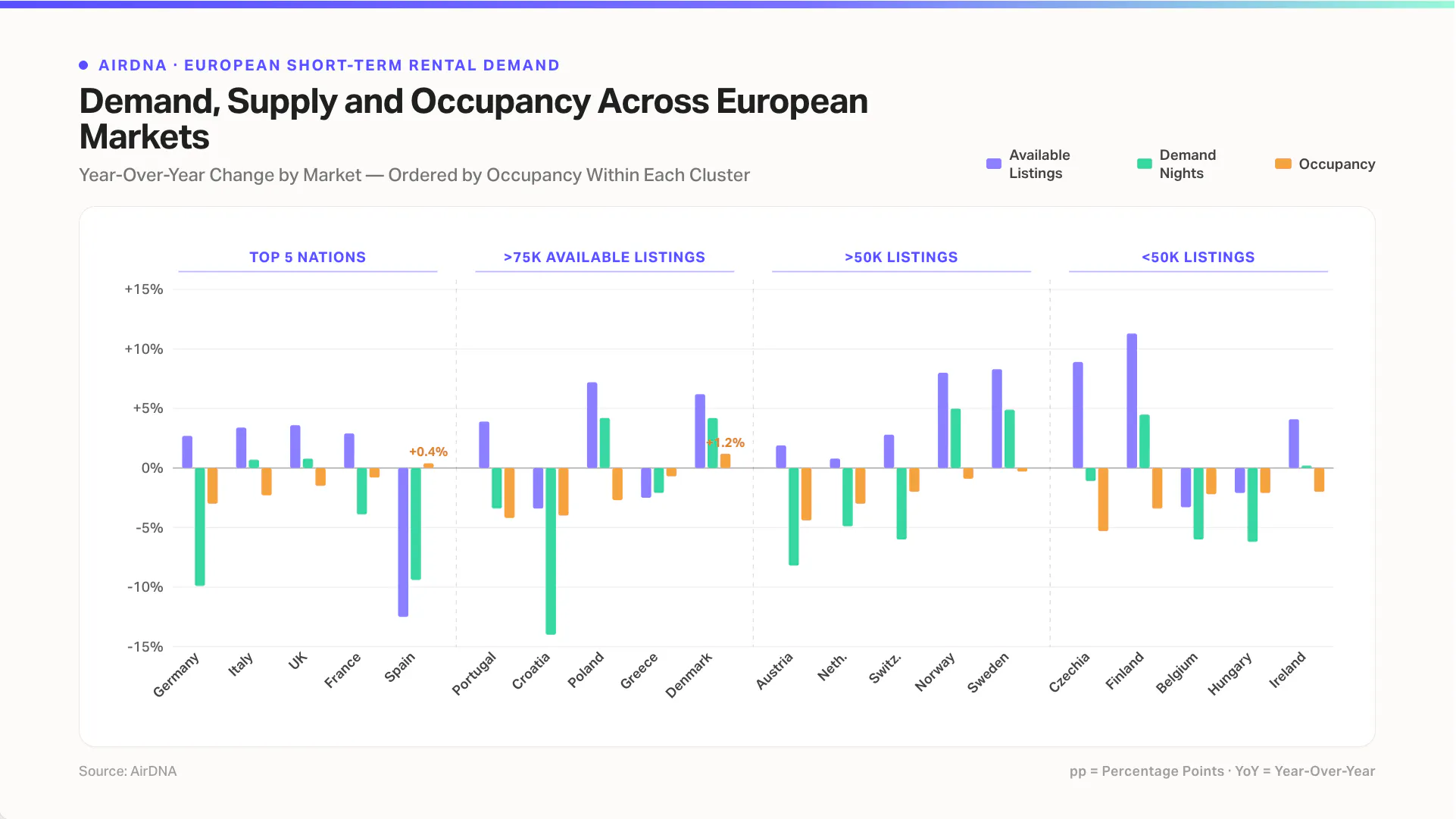Click the Switz. axis label
1456x819 pixels.
click(x=885, y=668)
